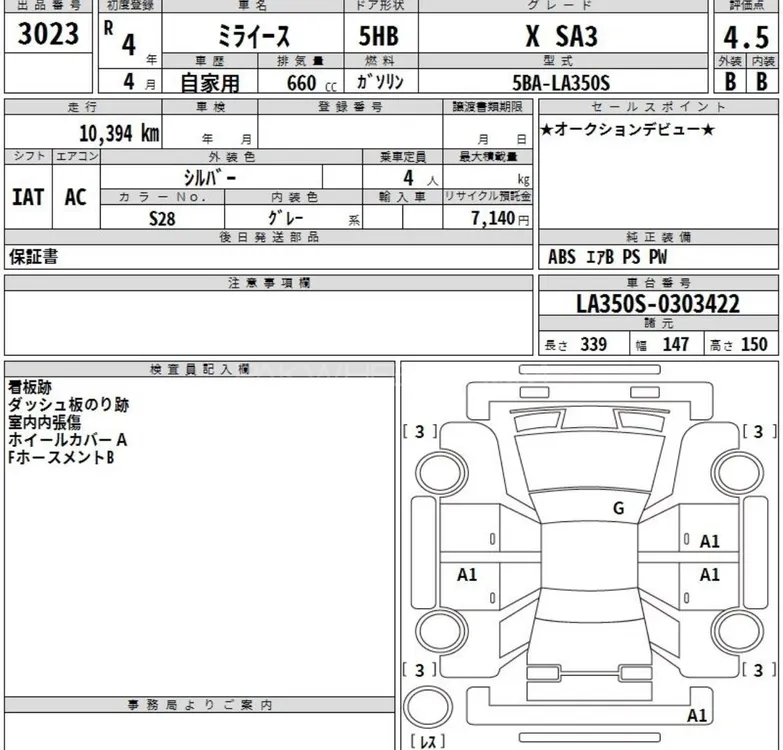Click the shift type IAT

[x=28, y=197]
